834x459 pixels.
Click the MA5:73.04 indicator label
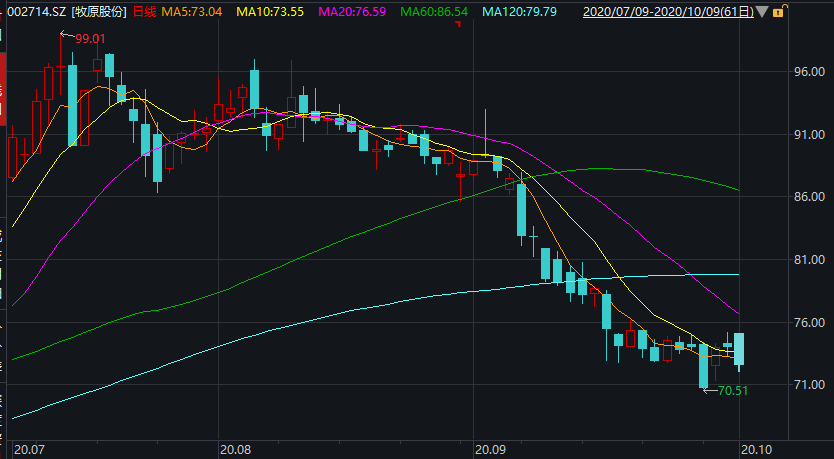pos(194,13)
